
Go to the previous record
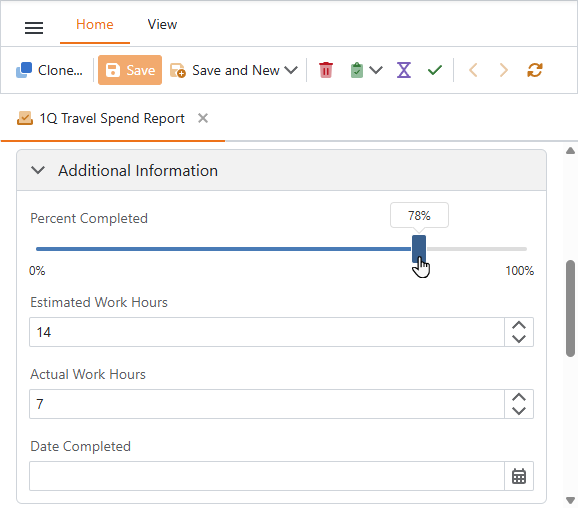pyautogui.click(x=473, y=70)
